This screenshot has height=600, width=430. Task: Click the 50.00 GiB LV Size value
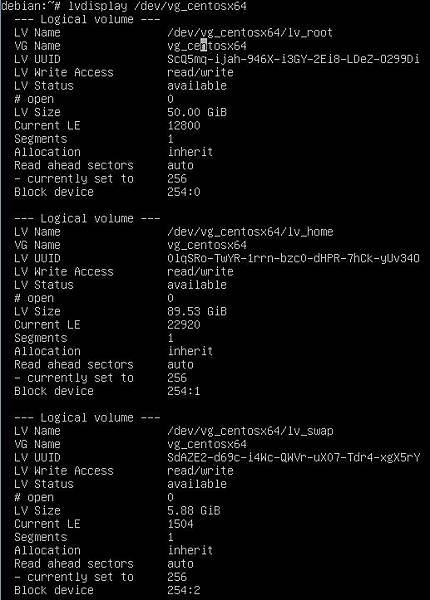(197, 112)
